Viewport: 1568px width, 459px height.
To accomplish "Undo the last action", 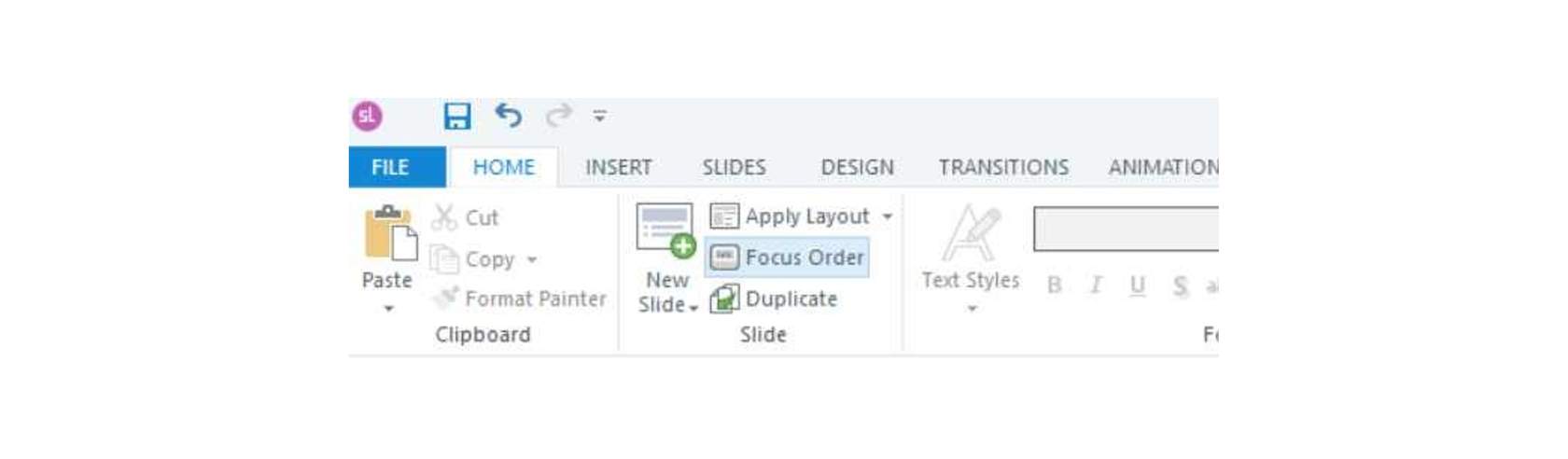I will (509, 115).
